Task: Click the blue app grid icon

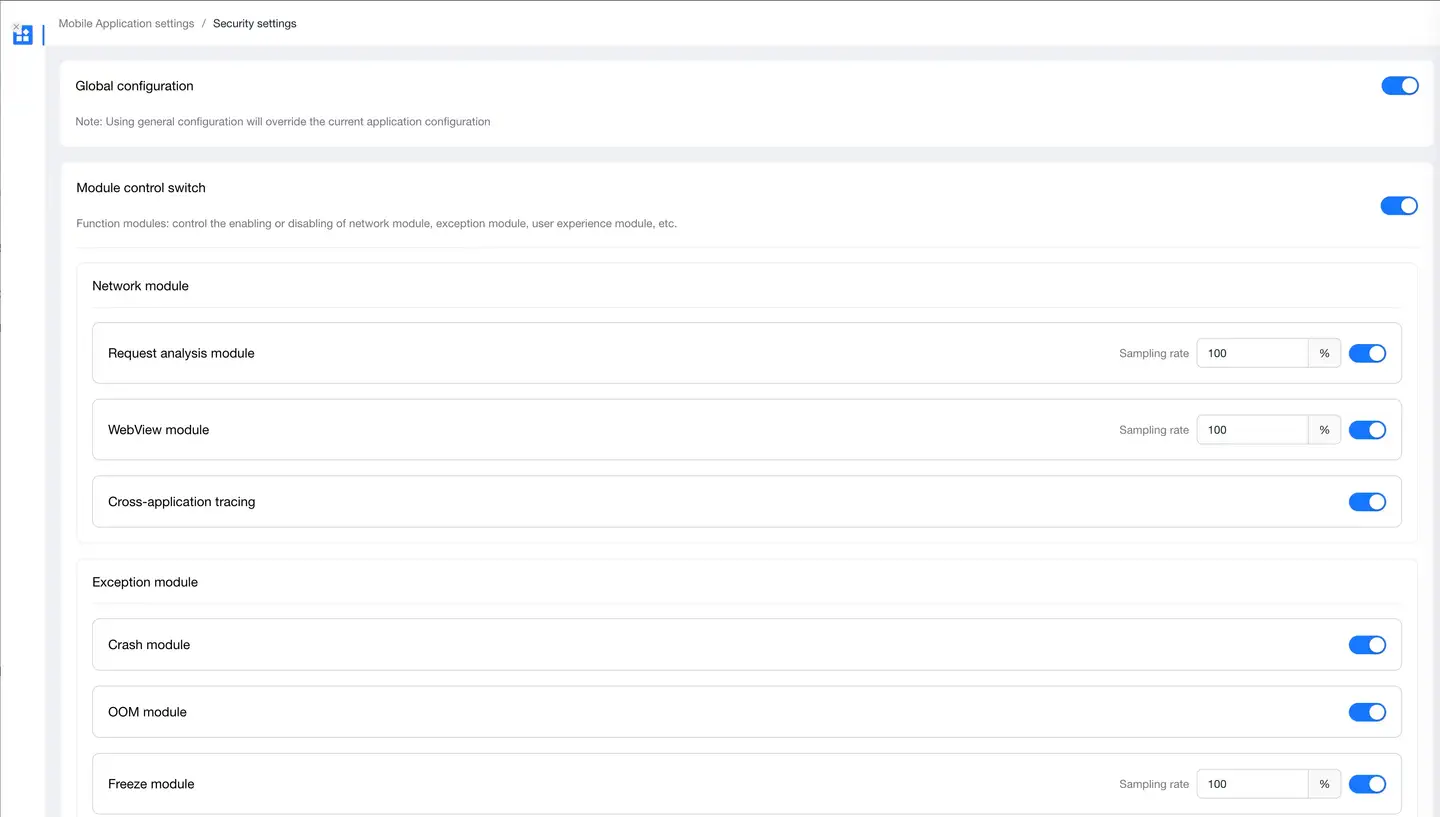Action: click(x=23, y=36)
